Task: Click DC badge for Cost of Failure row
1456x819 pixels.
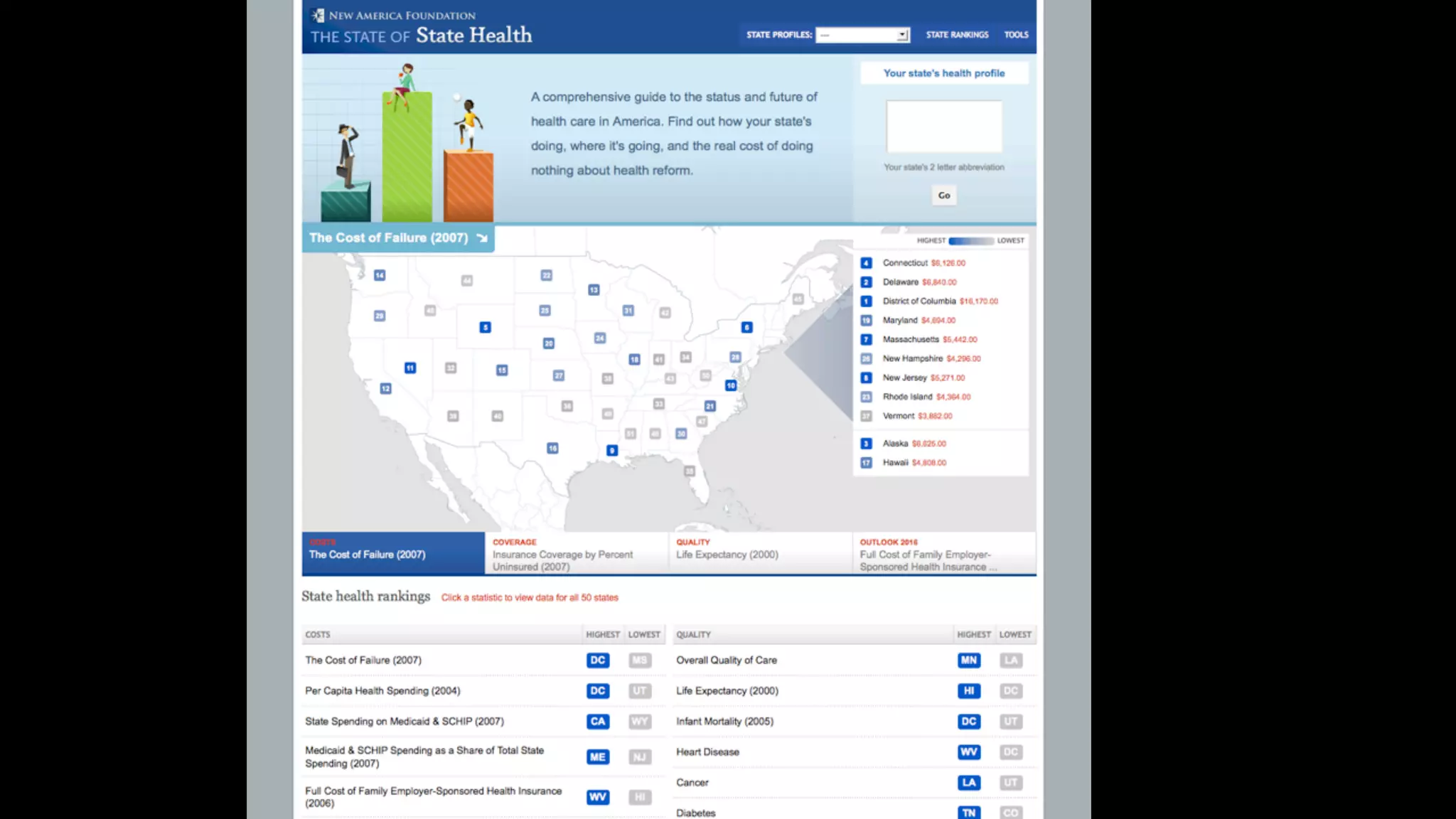Action: tap(597, 660)
